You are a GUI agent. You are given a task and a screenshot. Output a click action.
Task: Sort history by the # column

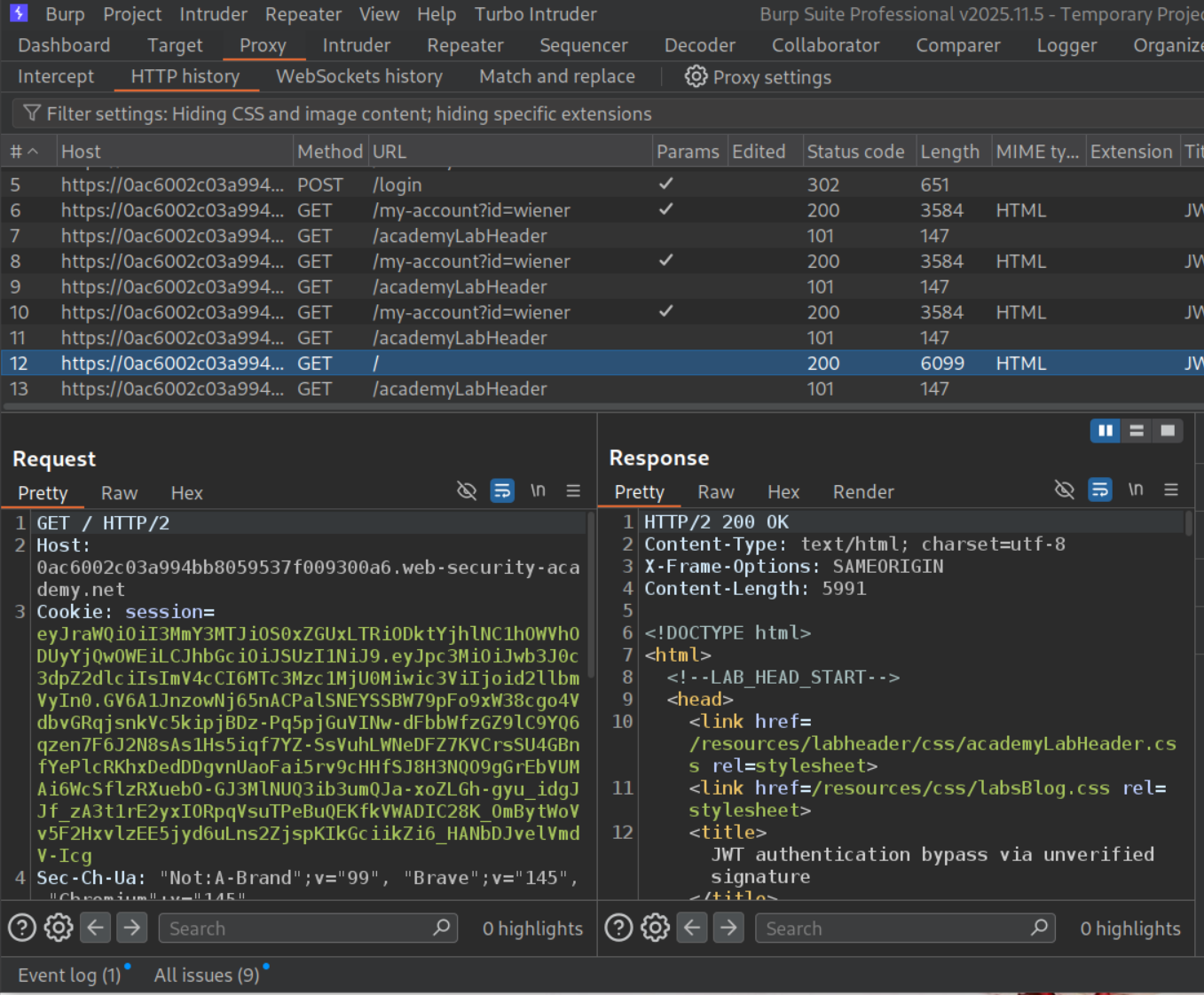coord(24,152)
